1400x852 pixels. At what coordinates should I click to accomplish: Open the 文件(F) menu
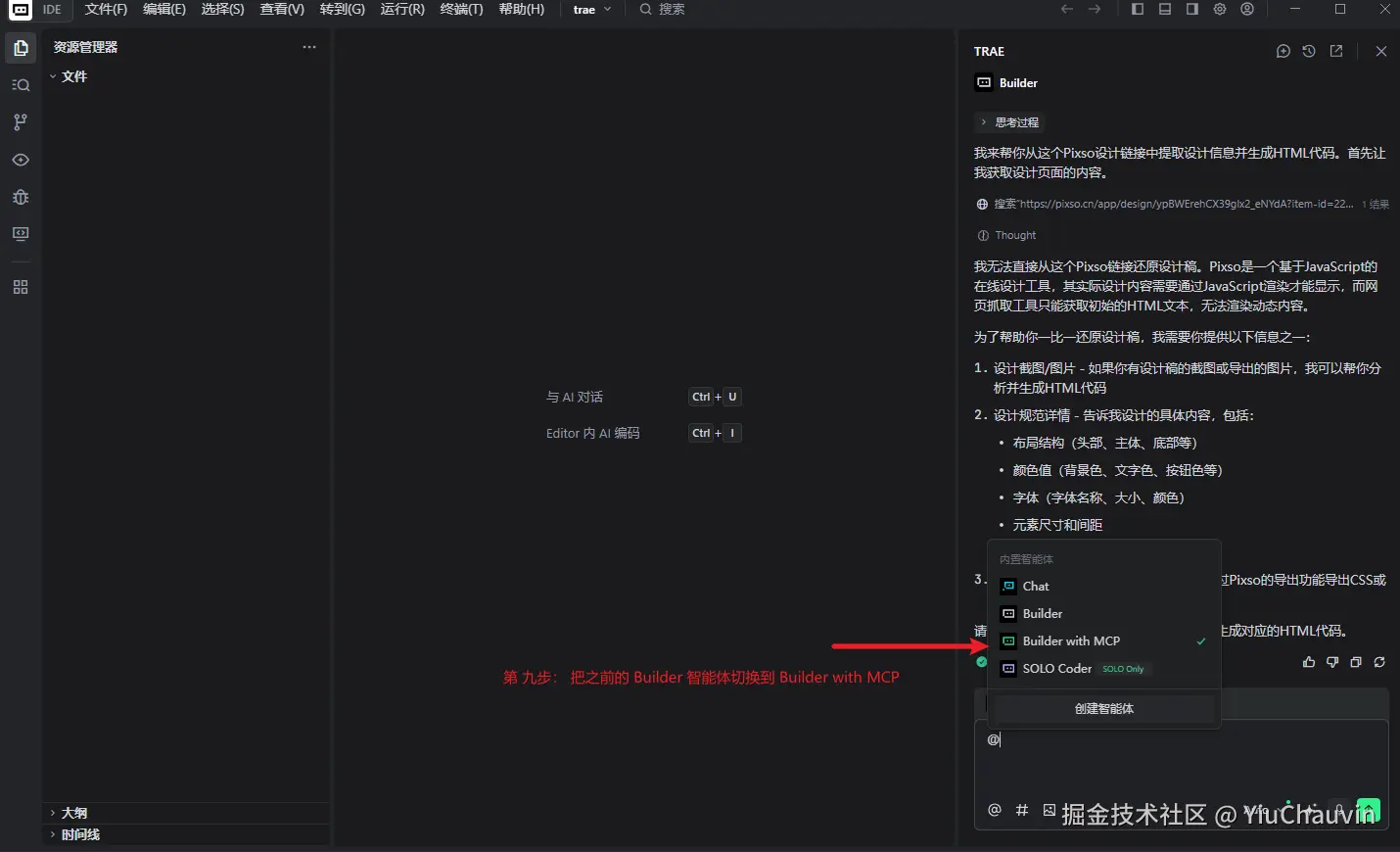(x=106, y=9)
